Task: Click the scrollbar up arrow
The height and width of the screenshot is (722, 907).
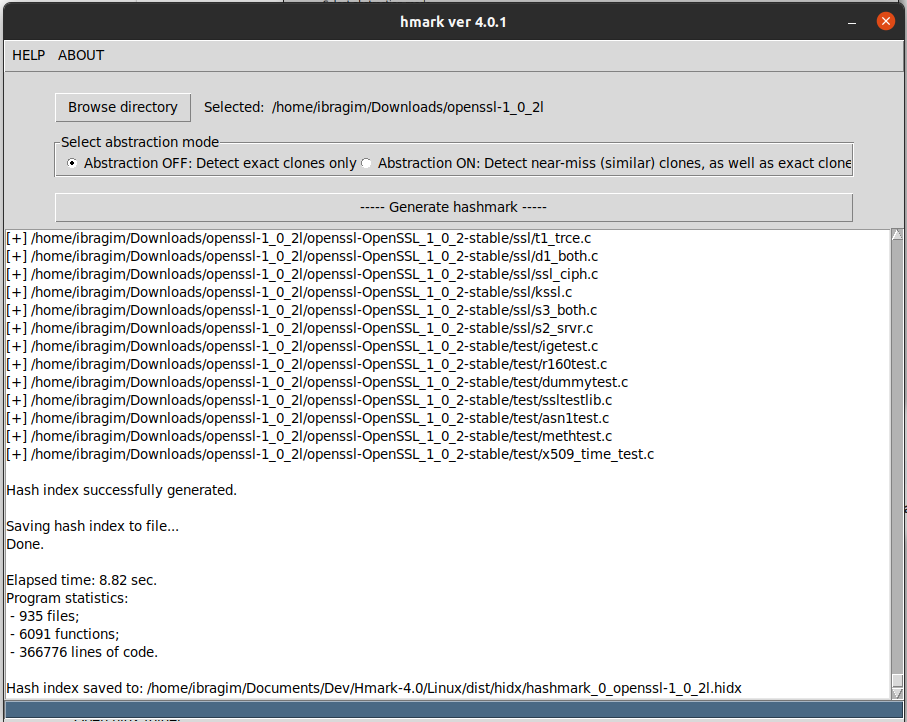Action: [897, 237]
